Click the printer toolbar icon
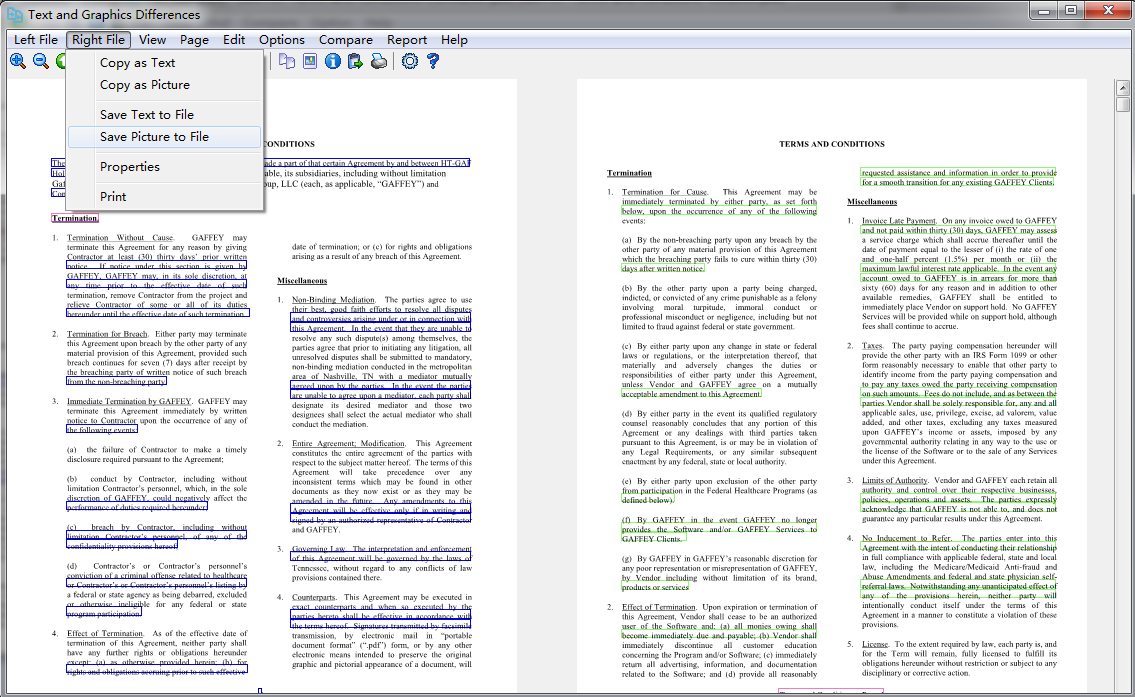1135x697 pixels. (x=379, y=62)
